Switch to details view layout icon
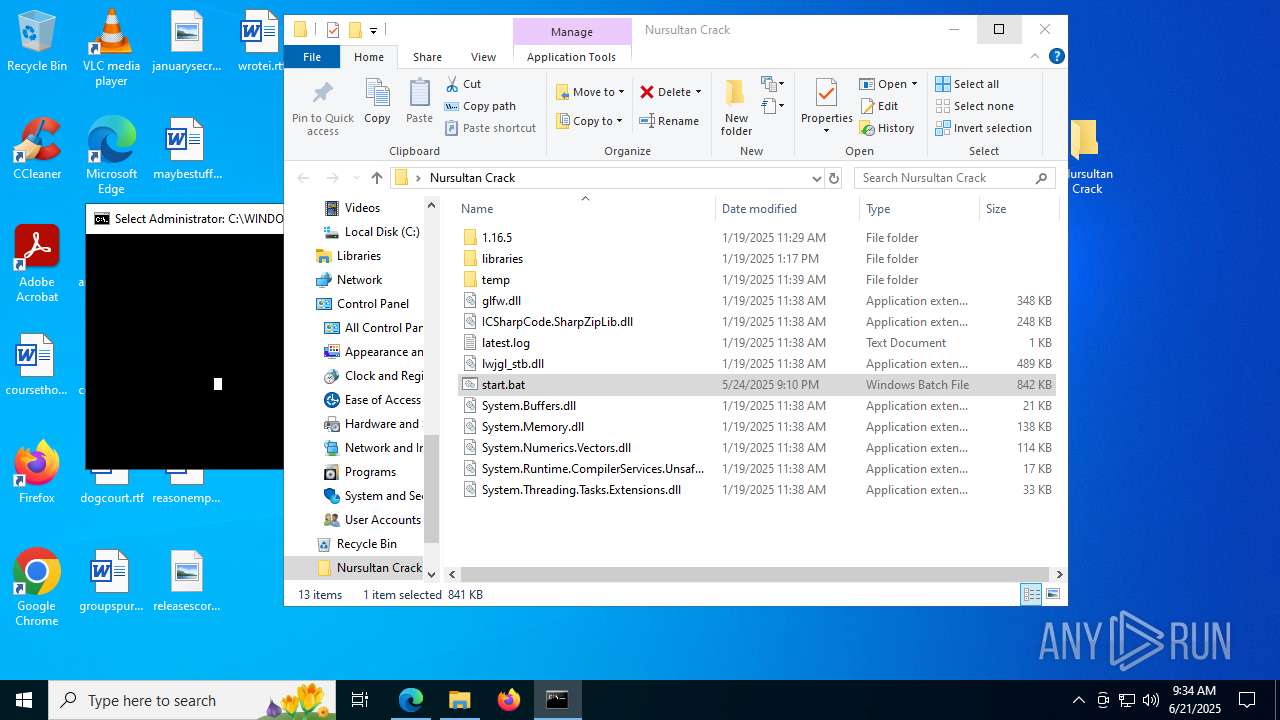1280x720 pixels. (1031, 595)
